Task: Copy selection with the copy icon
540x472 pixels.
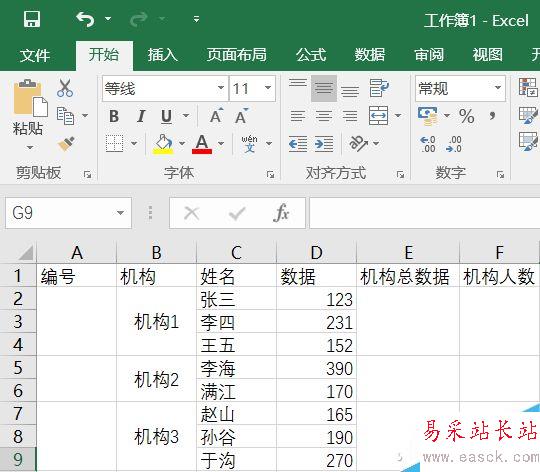Action: click(x=65, y=116)
